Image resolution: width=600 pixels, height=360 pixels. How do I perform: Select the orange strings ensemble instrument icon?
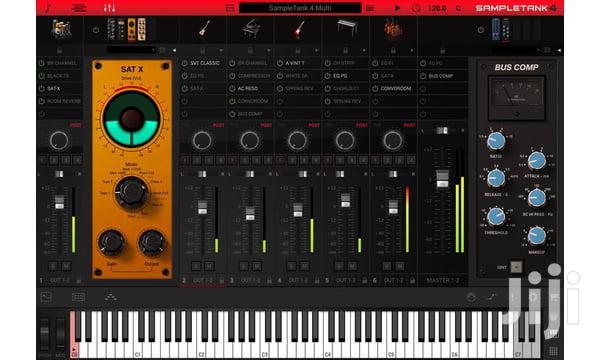coord(393,29)
